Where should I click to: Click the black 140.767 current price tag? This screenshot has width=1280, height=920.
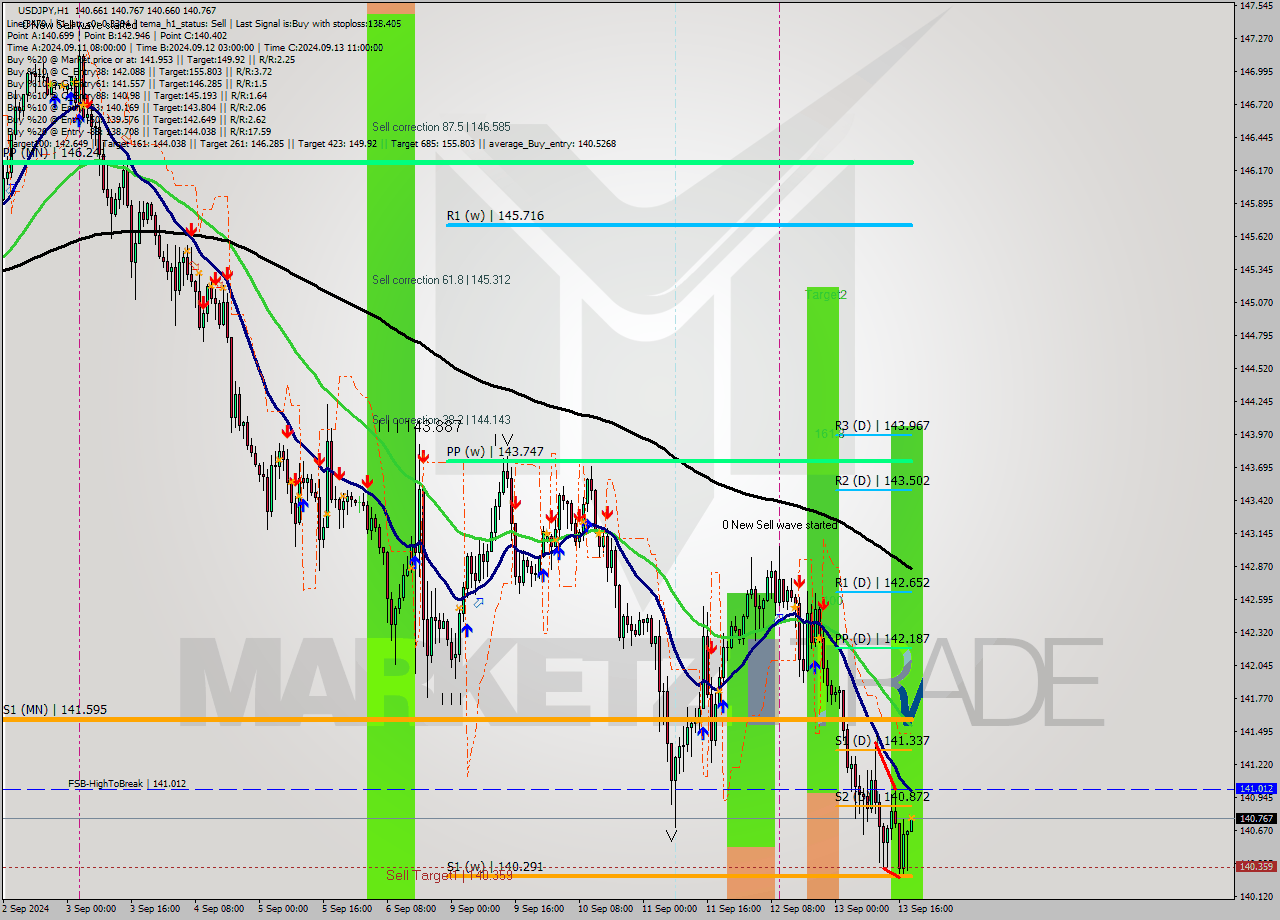coord(1256,818)
